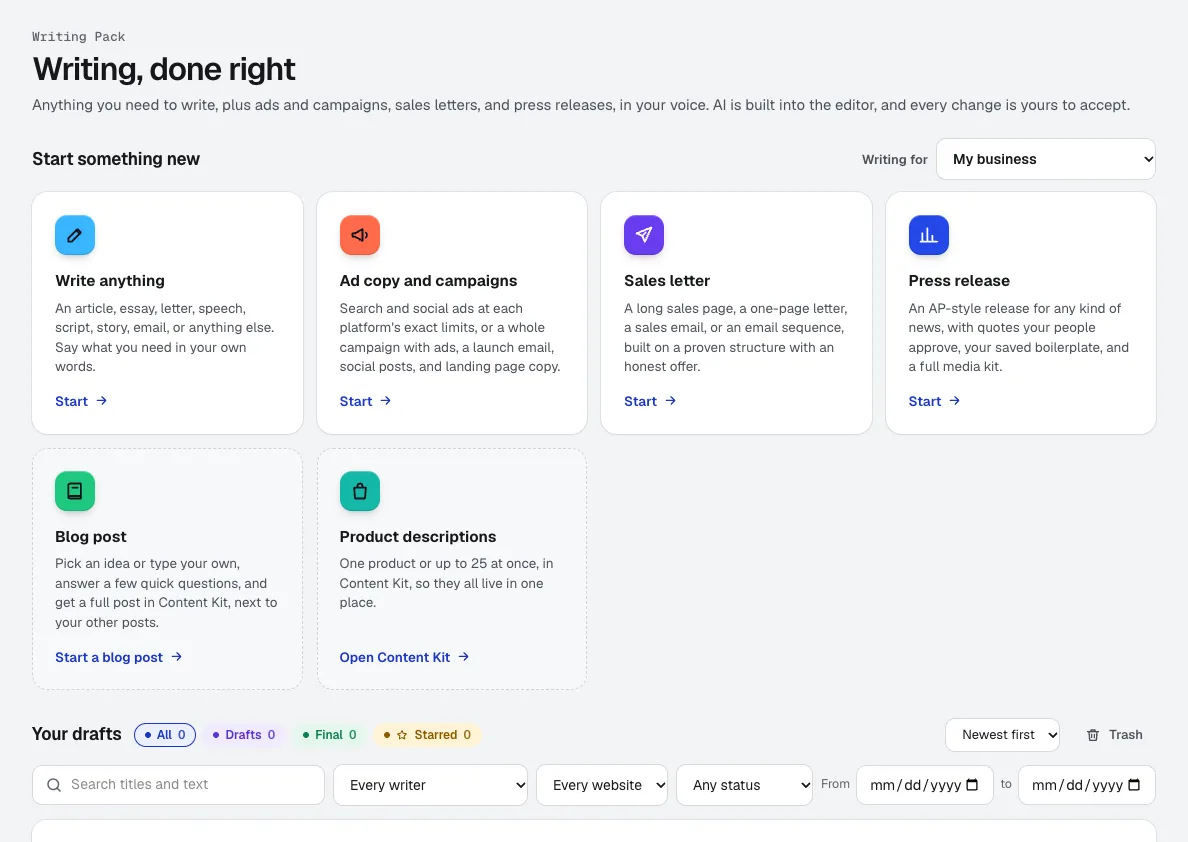This screenshot has width=1188, height=842.
Task: Click the Press release card heading
Action: pyautogui.click(x=959, y=281)
